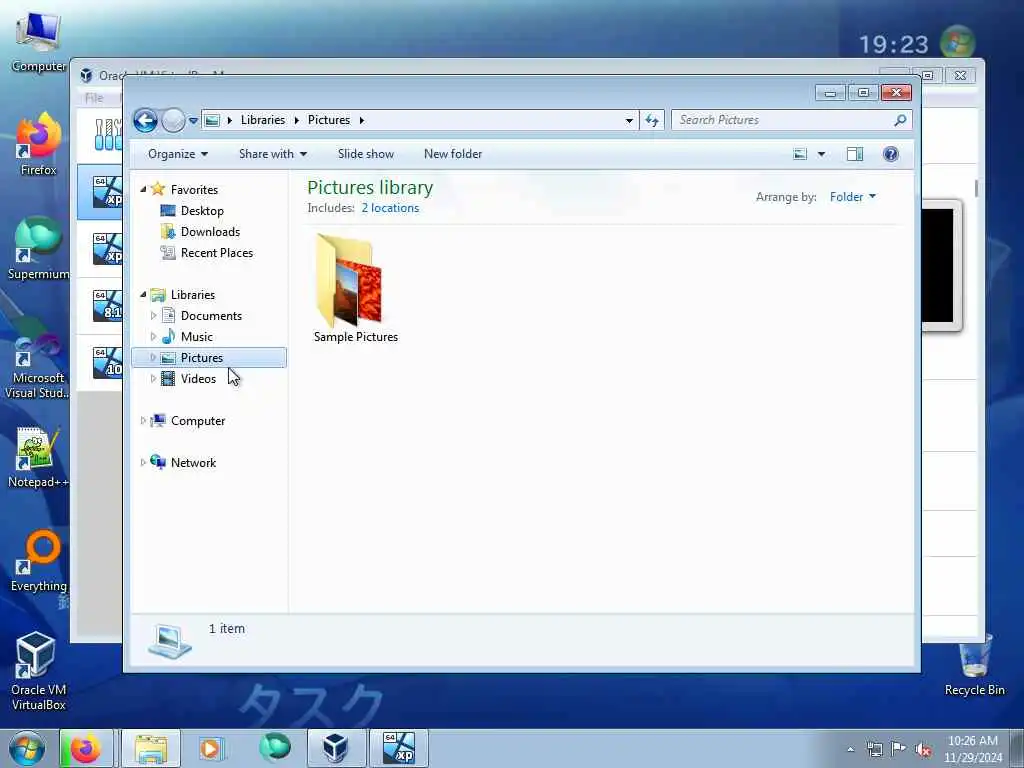Image resolution: width=1024 pixels, height=768 pixels.
Task: Click the Notepad++ desktop shortcut
Action: pos(38,457)
